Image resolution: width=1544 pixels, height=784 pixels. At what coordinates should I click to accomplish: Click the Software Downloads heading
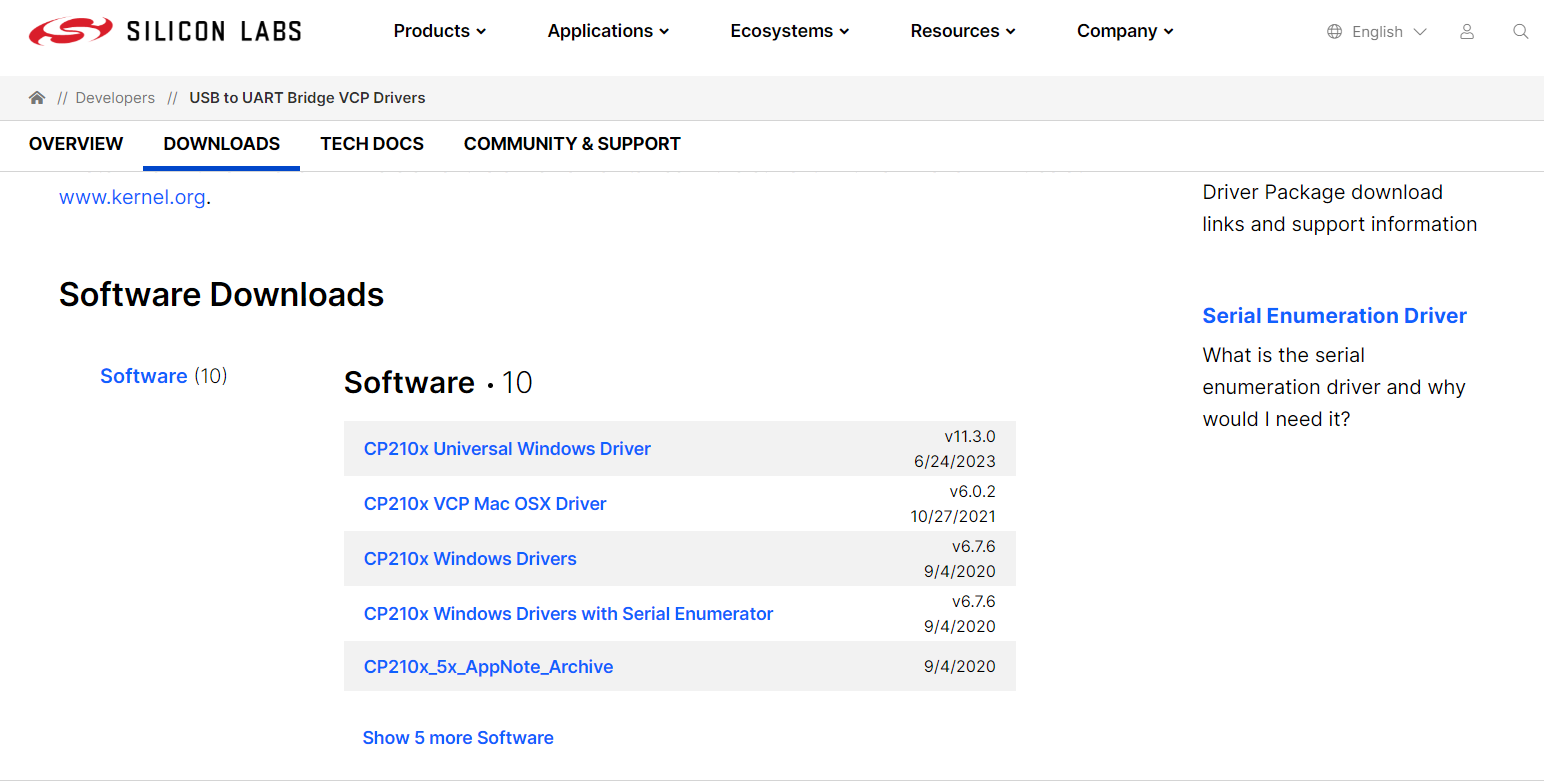221,295
